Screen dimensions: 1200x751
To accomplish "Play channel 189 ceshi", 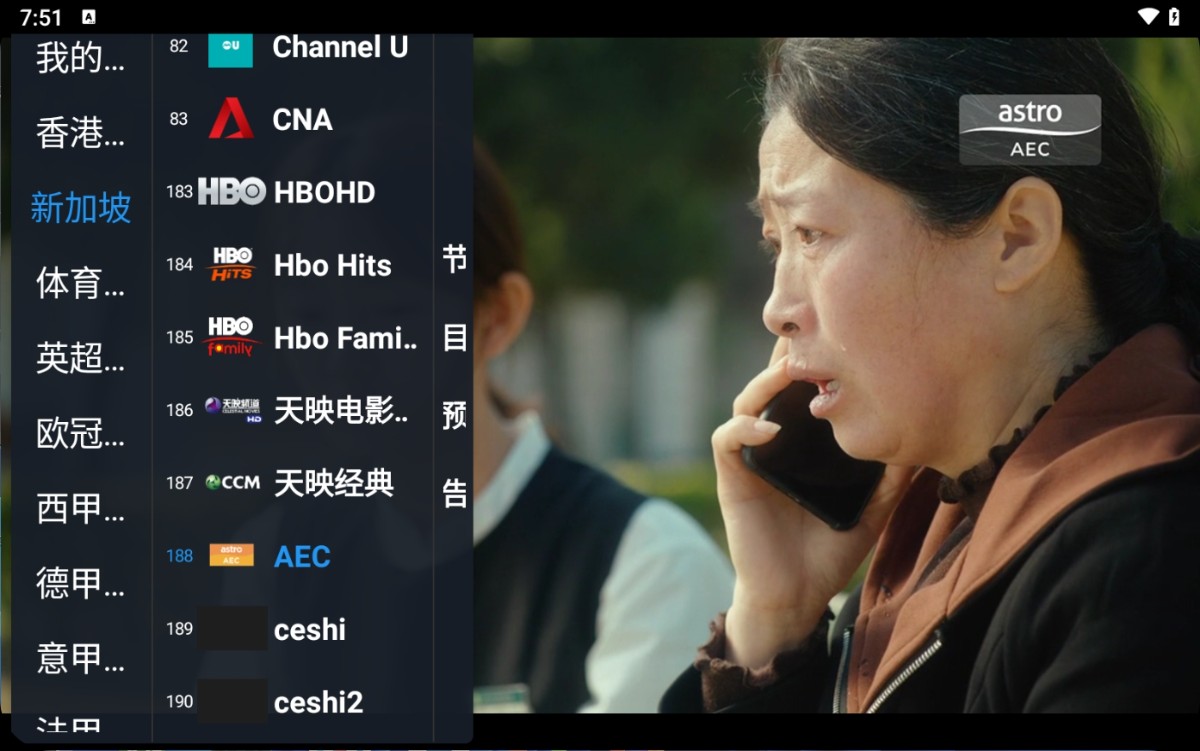I will tap(292, 629).
